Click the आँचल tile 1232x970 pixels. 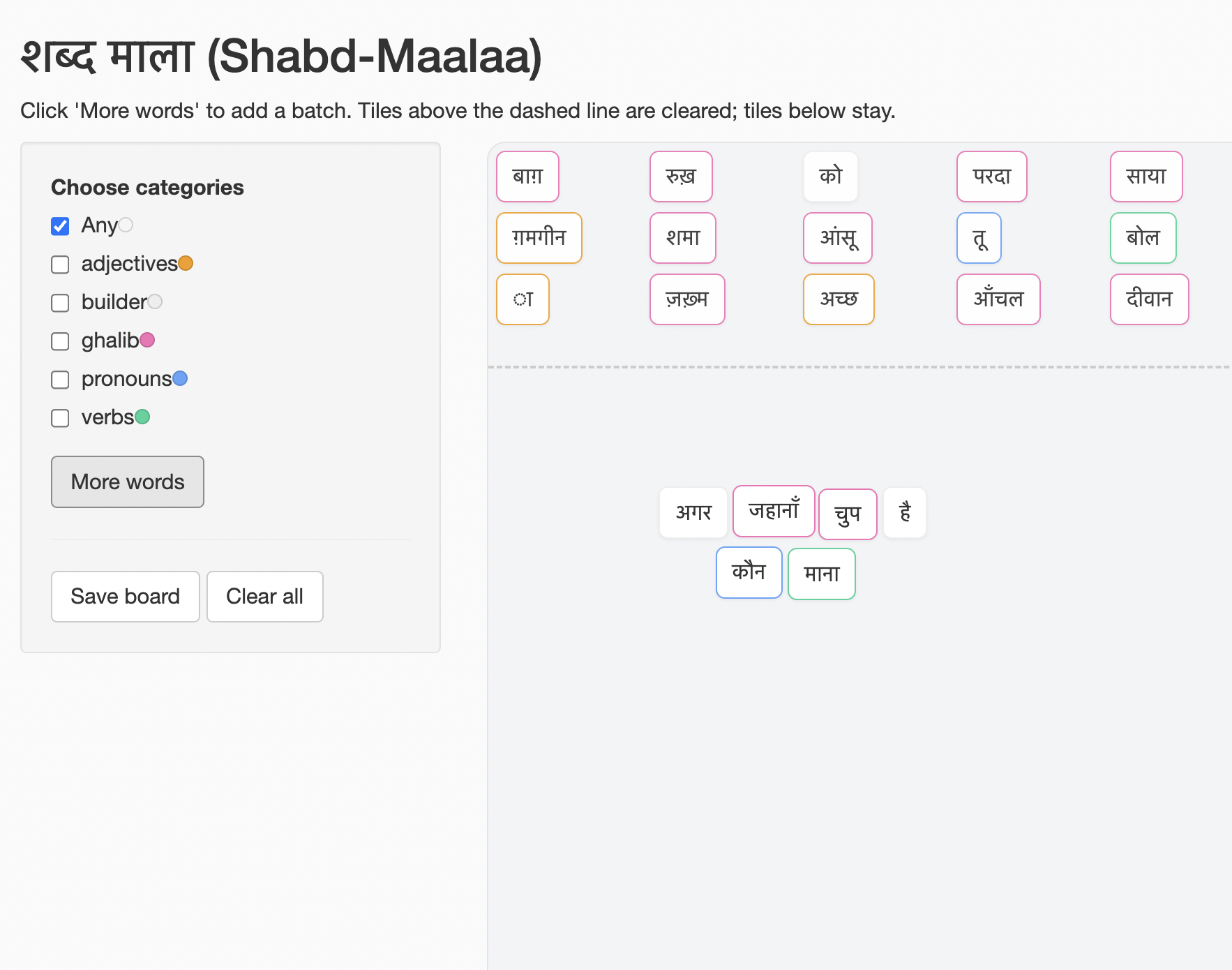tap(998, 299)
